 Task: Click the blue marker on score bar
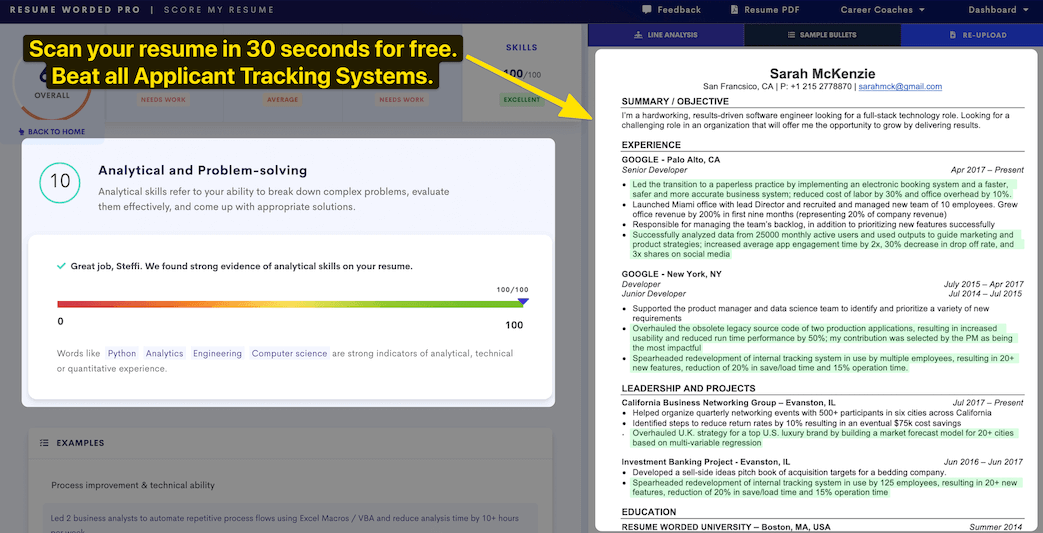coord(523,302)
